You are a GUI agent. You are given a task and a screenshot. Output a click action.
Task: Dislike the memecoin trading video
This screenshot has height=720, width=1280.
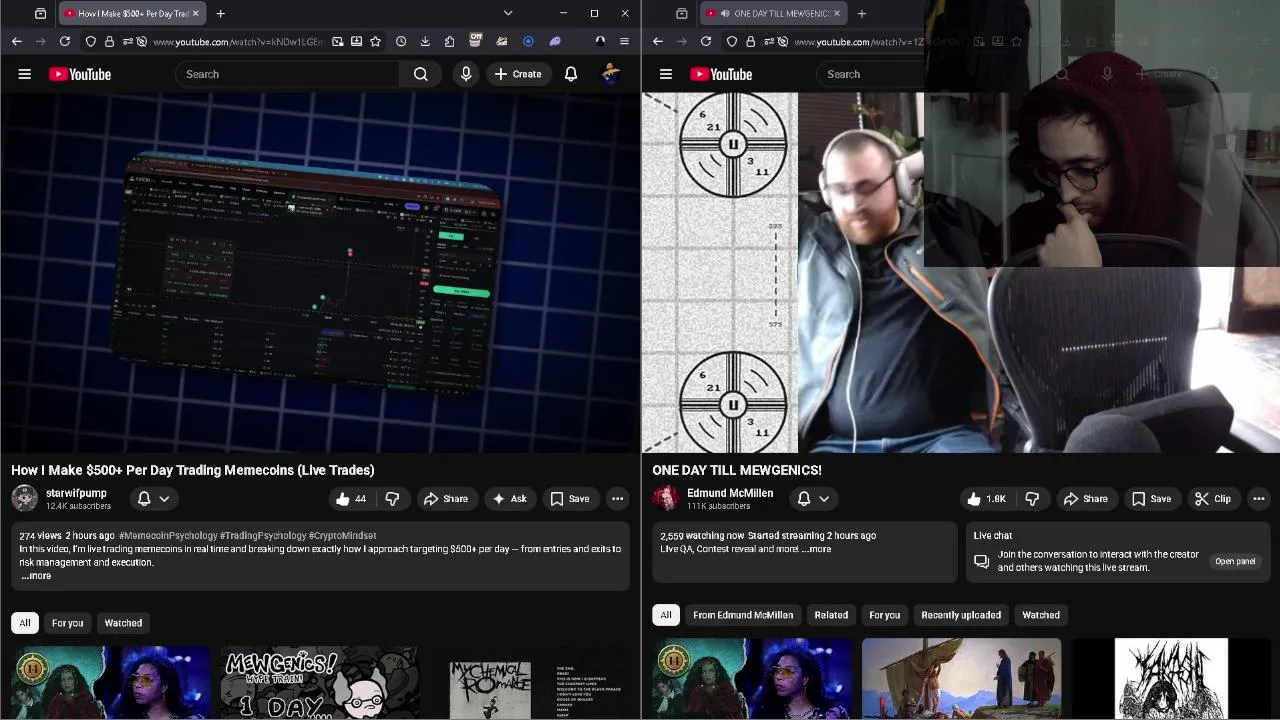click(x=392, y=498)
